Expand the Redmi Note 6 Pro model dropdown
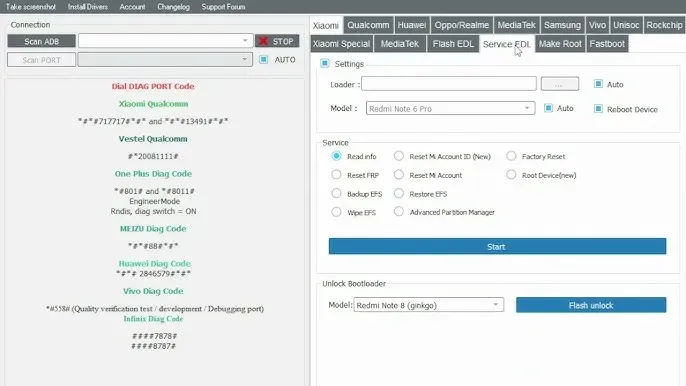The height and width of the screenshot is (386, 686). click(x=450, y=108)
